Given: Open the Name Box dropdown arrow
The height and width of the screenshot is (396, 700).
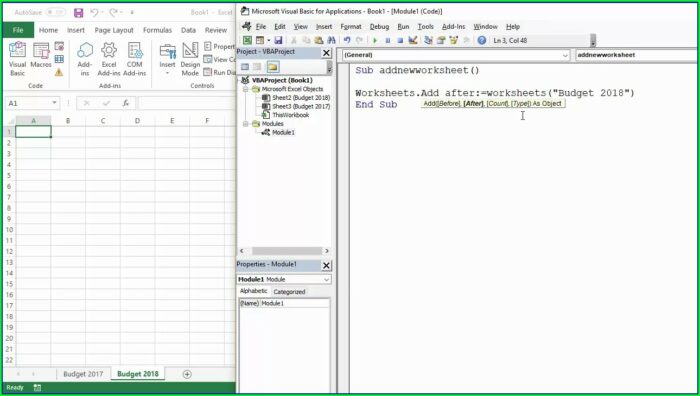Looking at the screenshot, I should pyautogui.click(x=54, y=103).
